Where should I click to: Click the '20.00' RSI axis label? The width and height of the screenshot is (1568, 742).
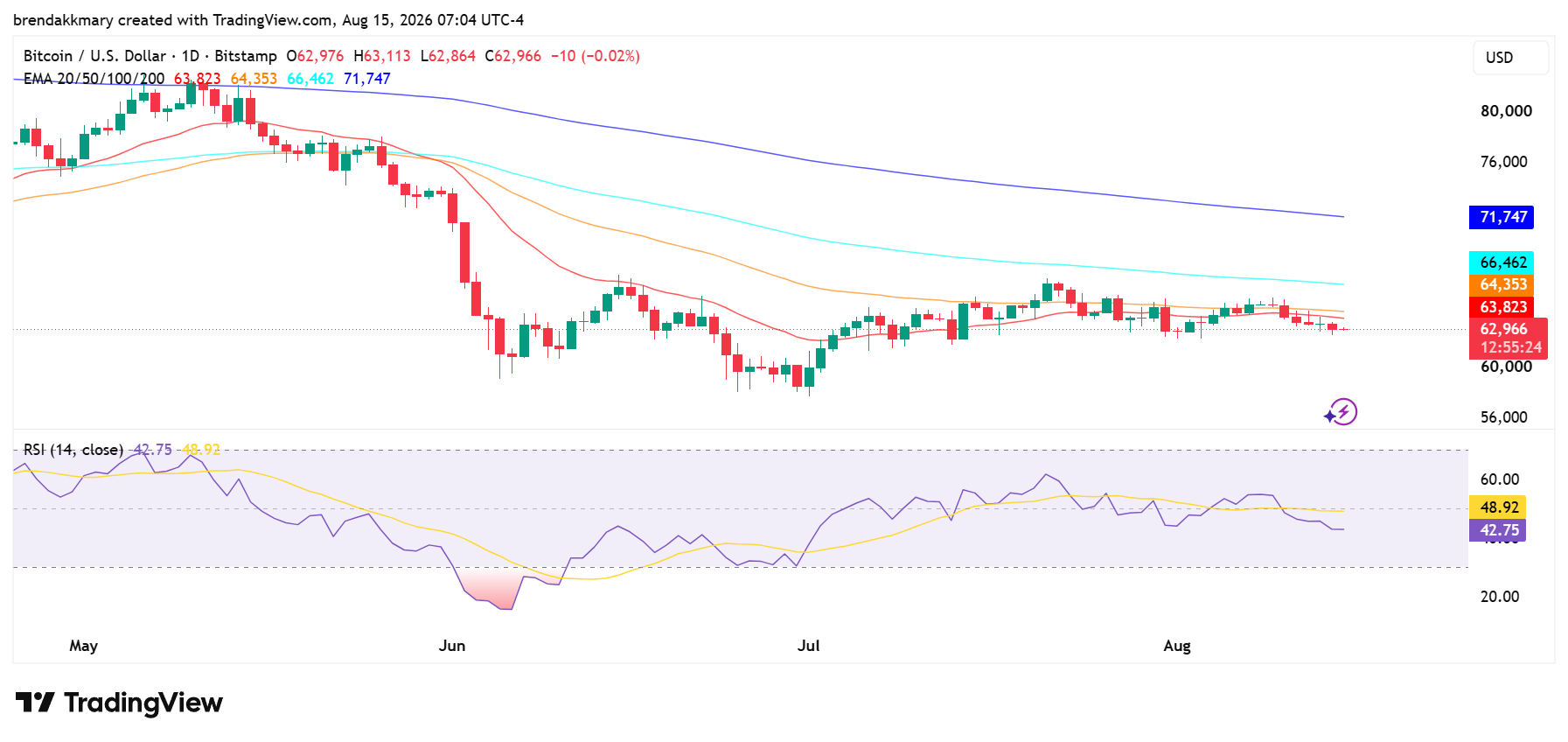pyautogui.click(x=1500, y=597)
